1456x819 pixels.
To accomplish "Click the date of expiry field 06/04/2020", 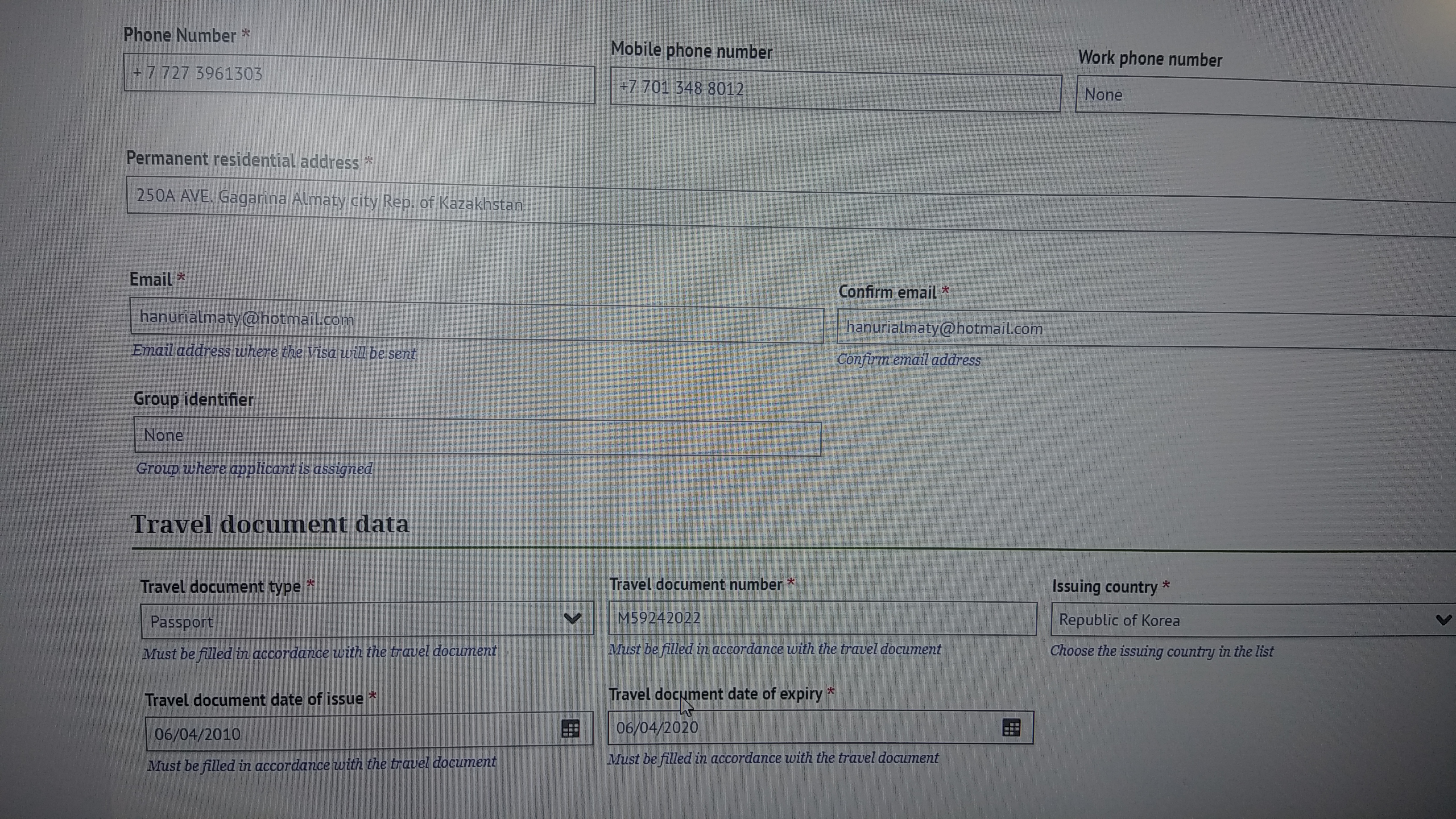I will click(x=820, y=728).
